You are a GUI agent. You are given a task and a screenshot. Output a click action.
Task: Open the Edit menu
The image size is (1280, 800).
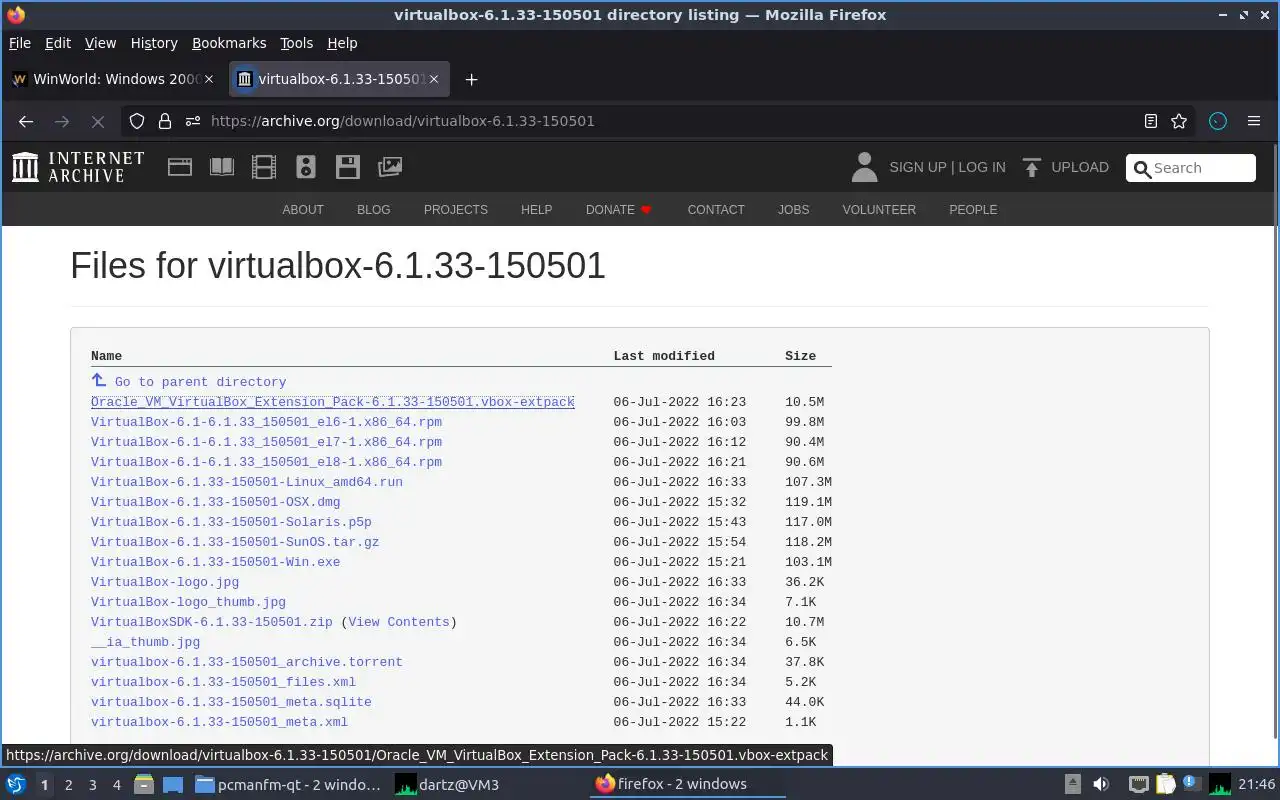pos(58,43)
